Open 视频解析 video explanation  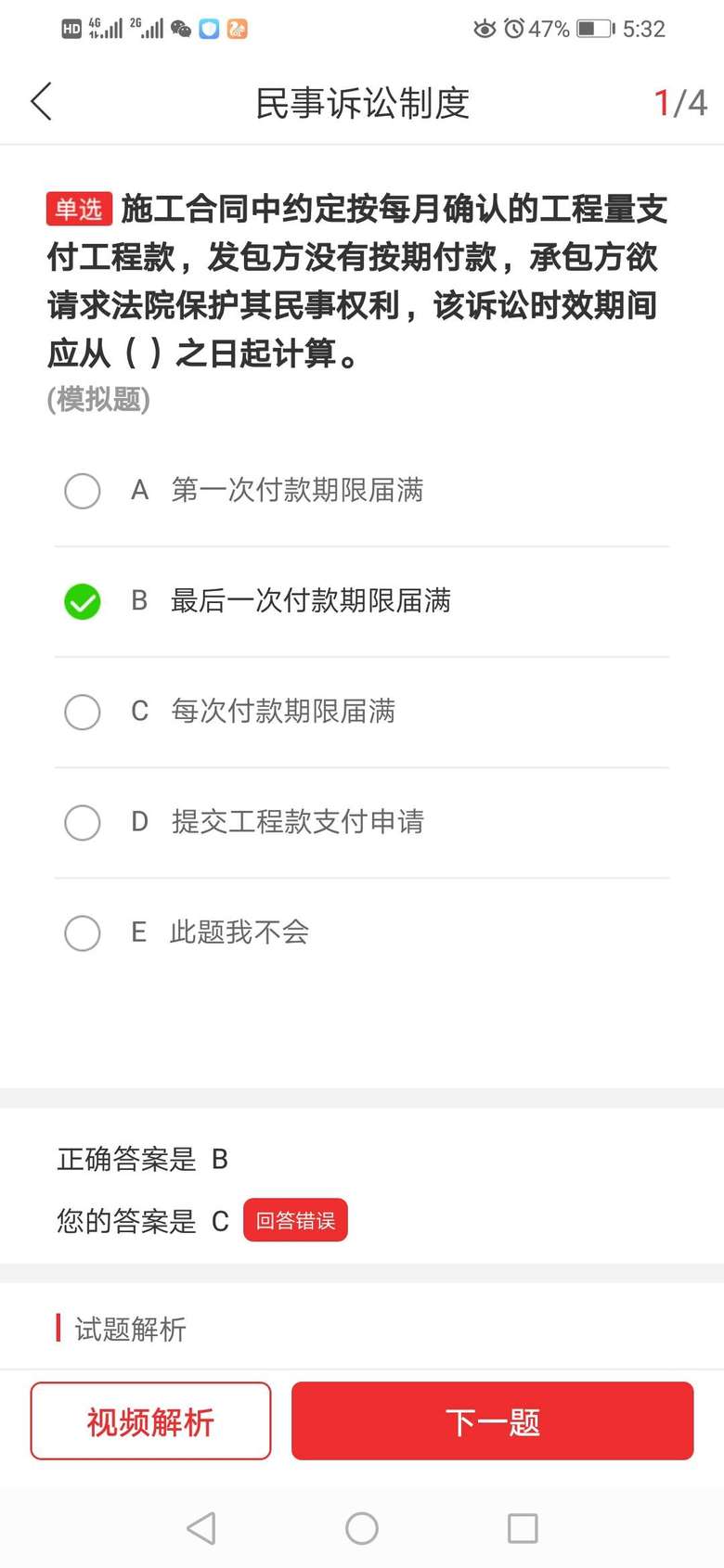[150, 1420]
